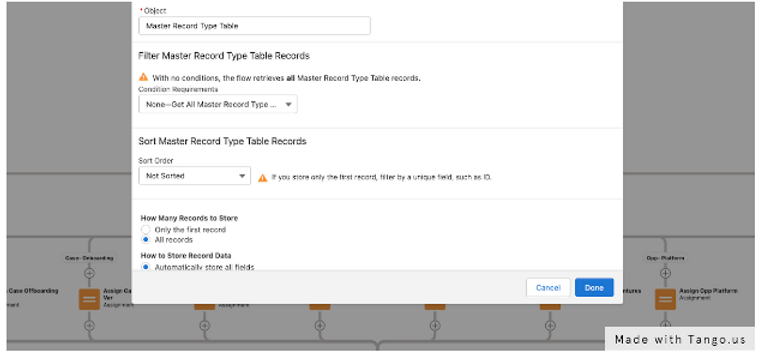This screenshot has height=361, width=766.
Task: Open the Sort Order dropdown set to Not Sorted
Action: click(x=194, y=176)
